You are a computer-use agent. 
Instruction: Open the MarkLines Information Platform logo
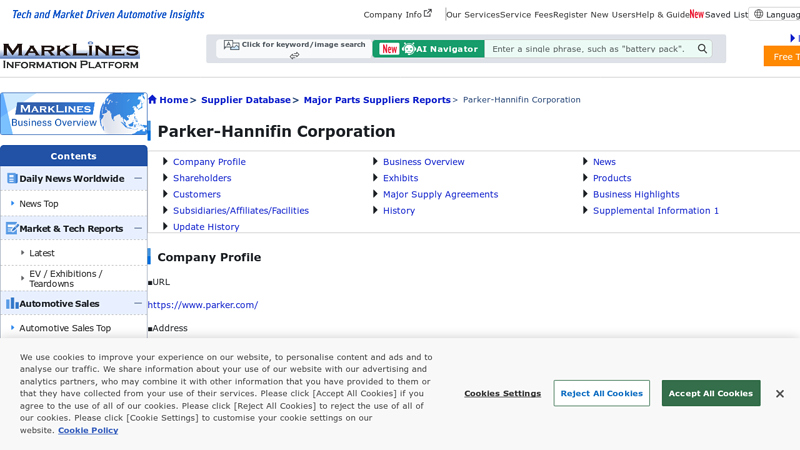70,55
